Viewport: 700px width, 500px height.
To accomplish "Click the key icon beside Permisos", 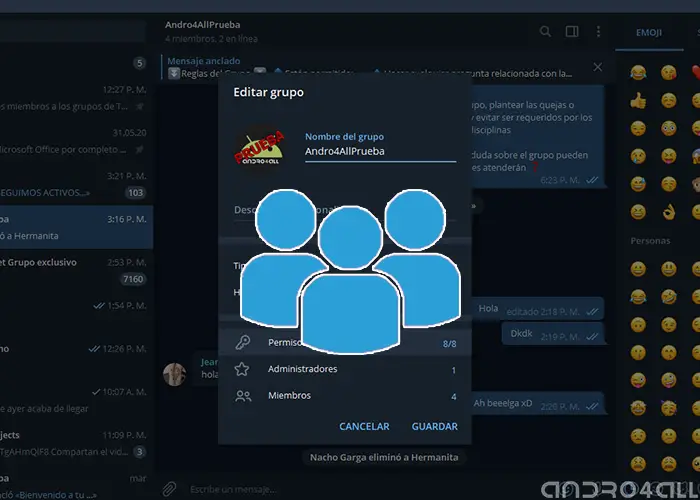I will point(243,342).
